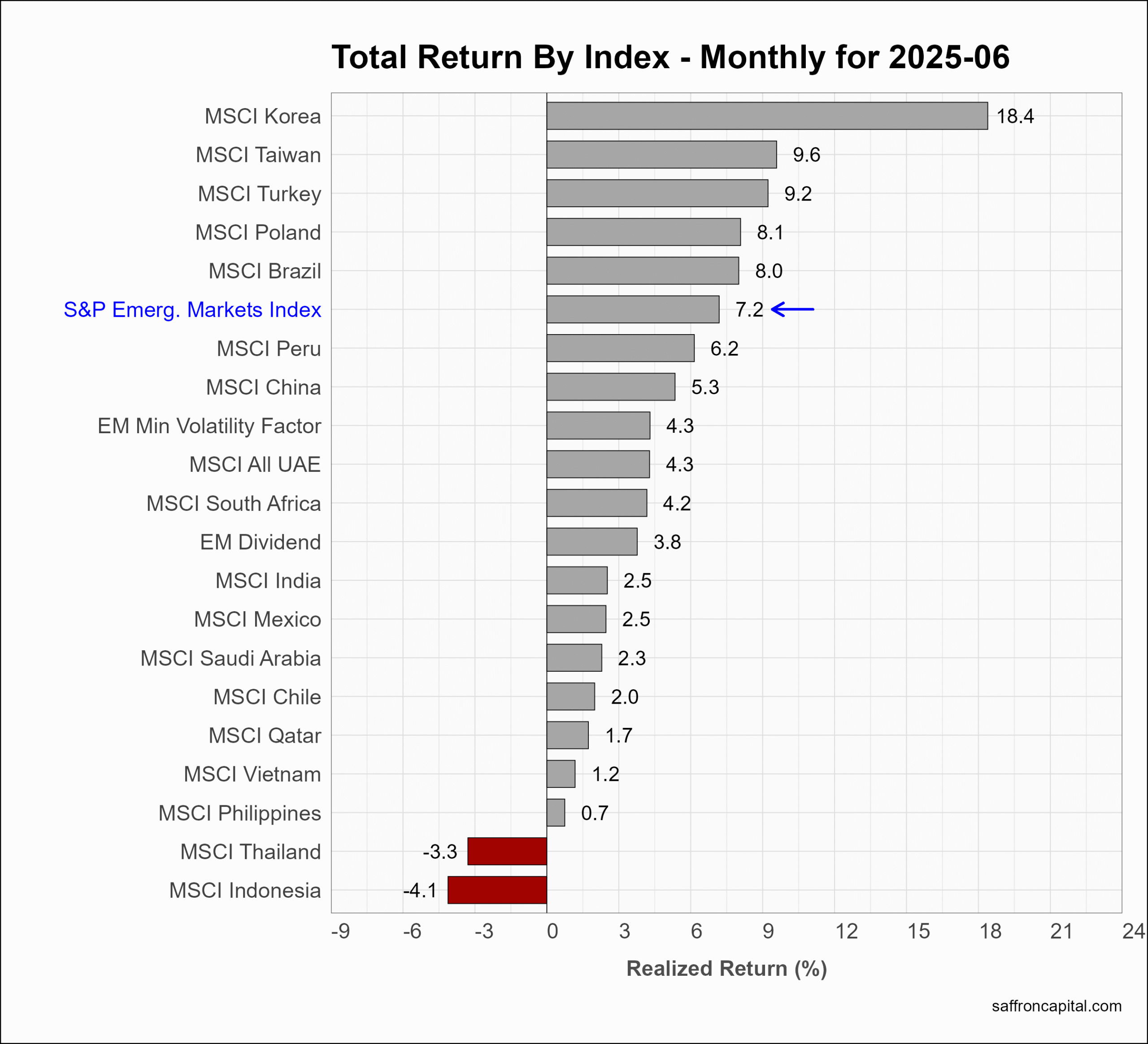Select the MSCI Taiwan label

click(258, 155)
